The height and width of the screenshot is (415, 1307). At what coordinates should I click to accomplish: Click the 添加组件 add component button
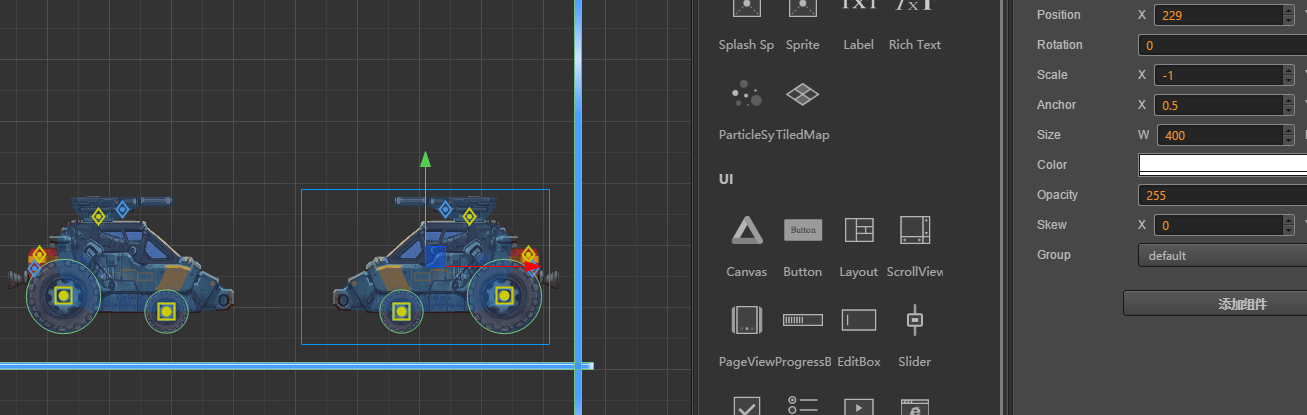(1215, 303)
